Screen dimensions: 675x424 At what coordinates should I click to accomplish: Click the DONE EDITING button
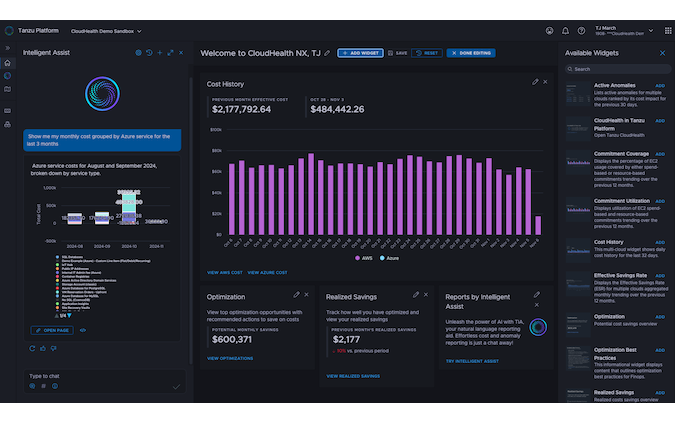coord(471,53)
